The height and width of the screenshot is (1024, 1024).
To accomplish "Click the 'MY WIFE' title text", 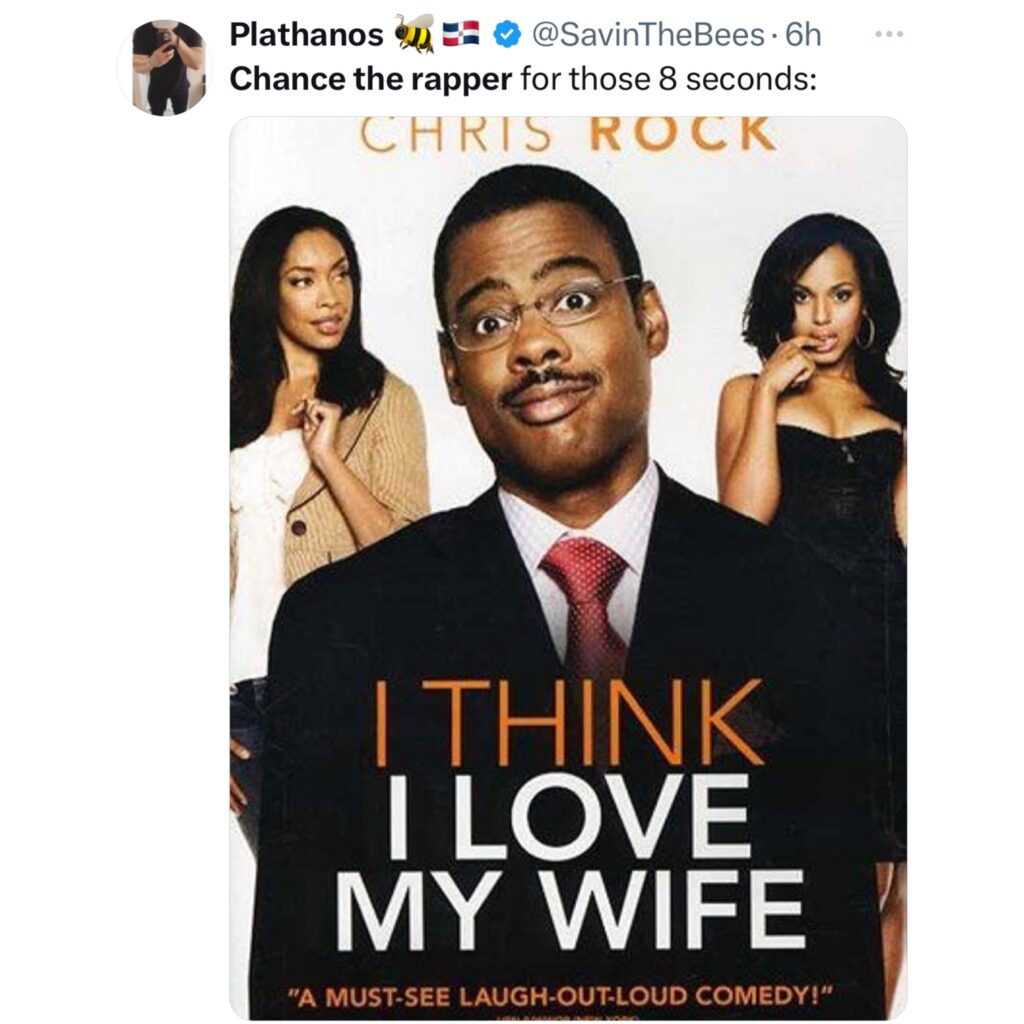I will tap(569, 910).
